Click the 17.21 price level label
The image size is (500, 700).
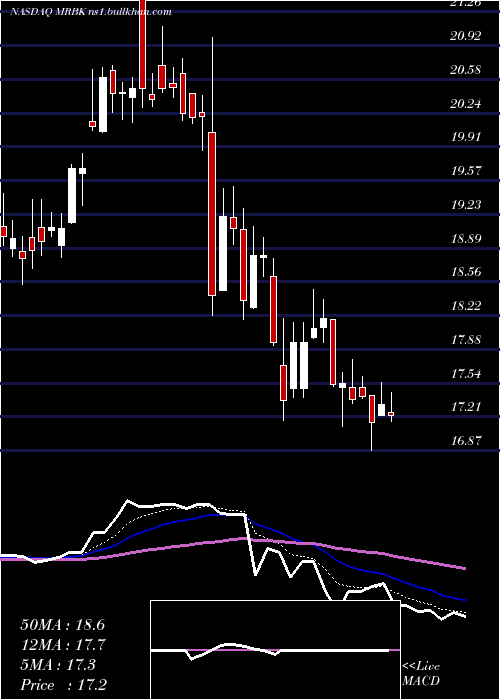click(x=466, y=406)
